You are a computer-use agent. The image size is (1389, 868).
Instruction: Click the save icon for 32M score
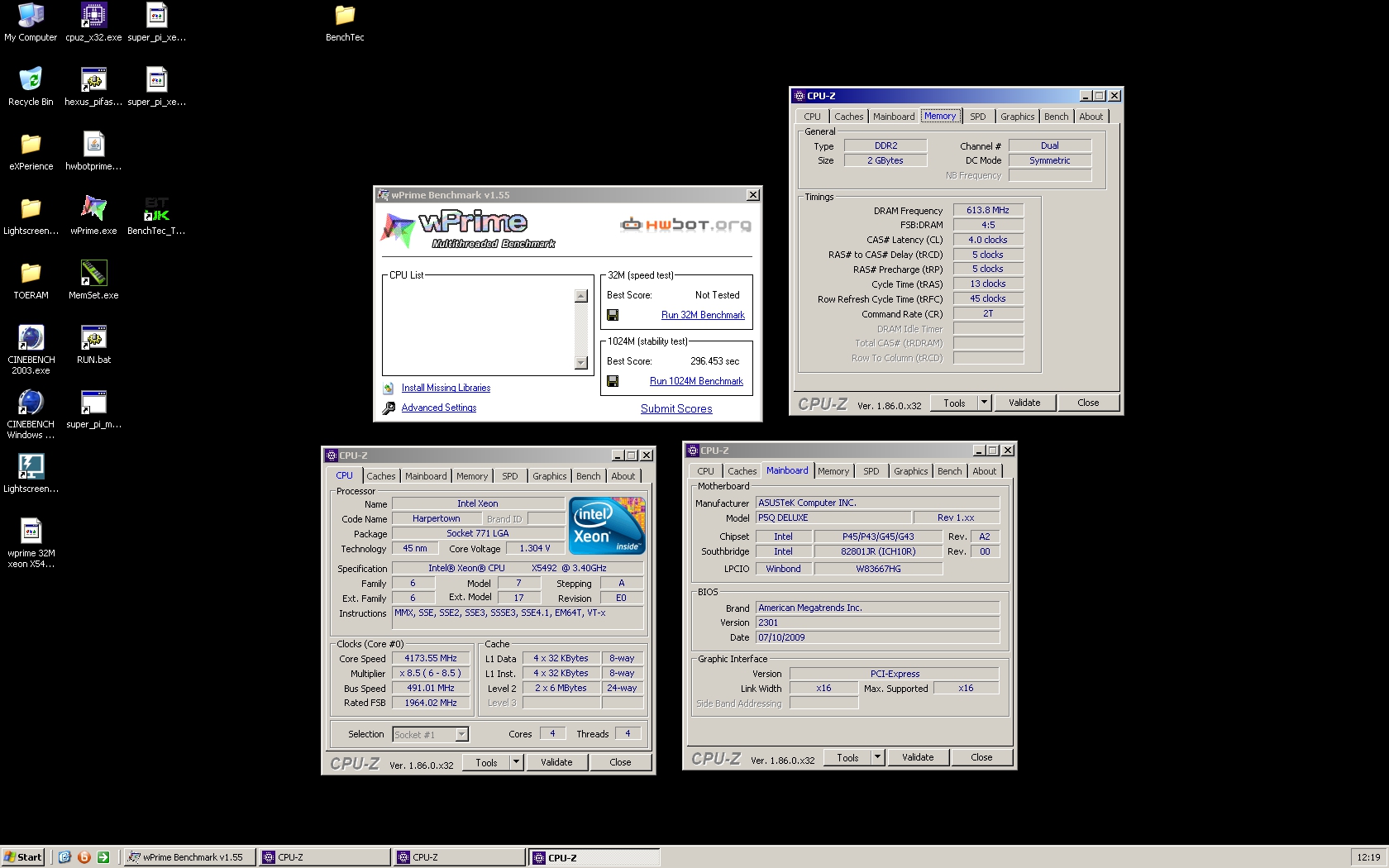tap(613, 315)
